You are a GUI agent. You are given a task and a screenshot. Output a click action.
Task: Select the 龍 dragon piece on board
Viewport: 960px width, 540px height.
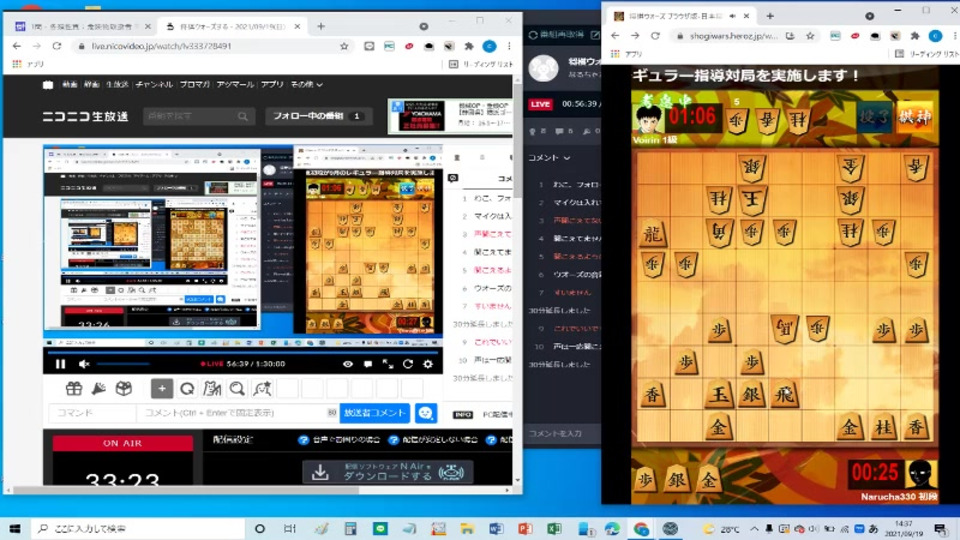click(x=653, y=234)
